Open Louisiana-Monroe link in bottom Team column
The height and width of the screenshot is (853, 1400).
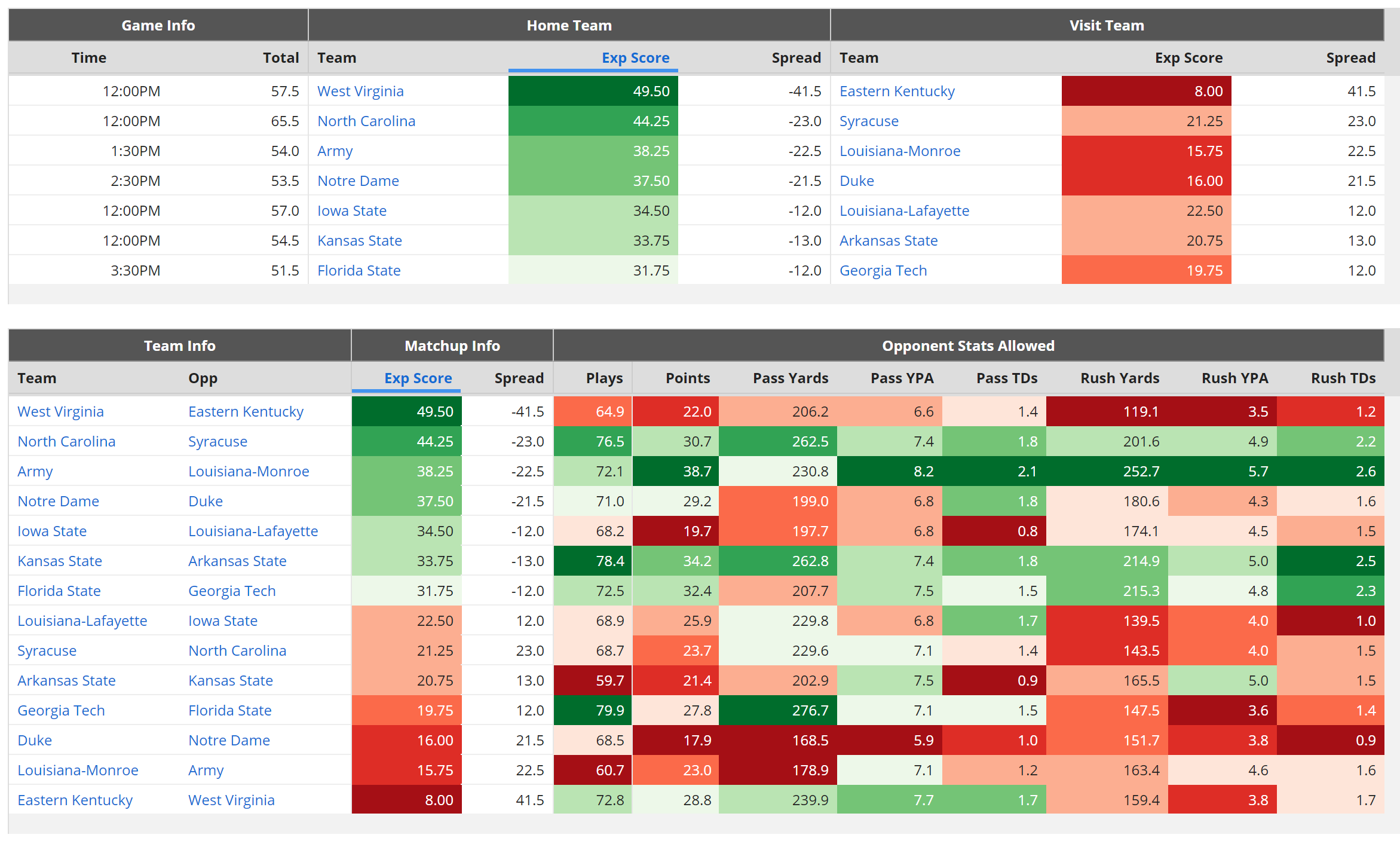[78, 770]
